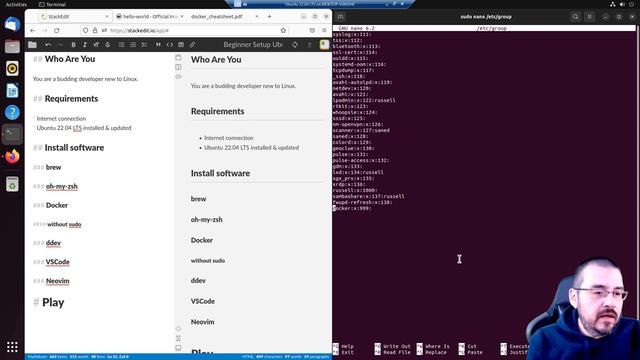Screen dimensions: 640x360
Task: Apply Bold formatting in StackEdit
Action: (73, 44)
